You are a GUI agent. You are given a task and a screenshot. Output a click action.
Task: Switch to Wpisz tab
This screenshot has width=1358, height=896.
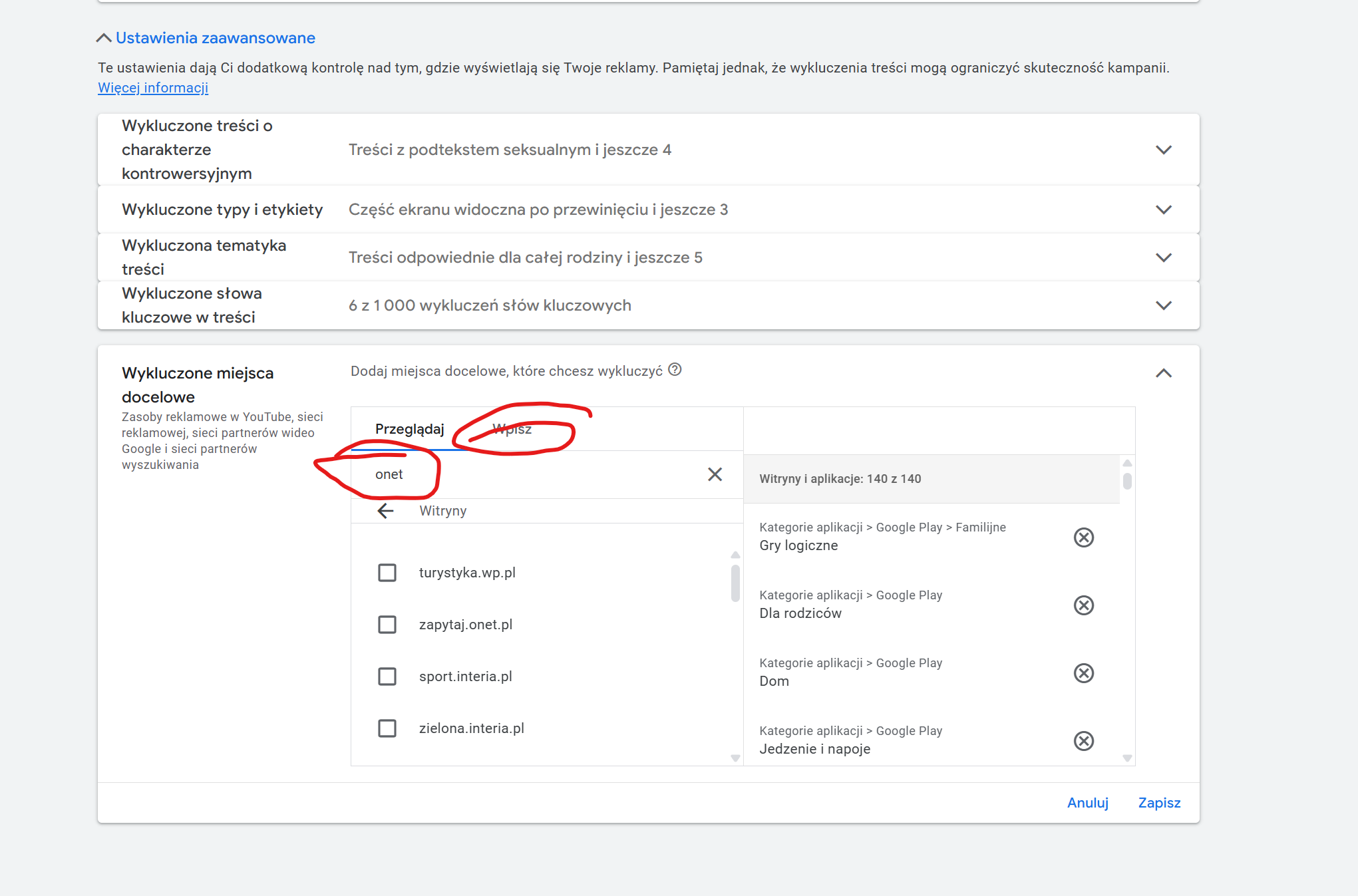click(x=512, y=429)
